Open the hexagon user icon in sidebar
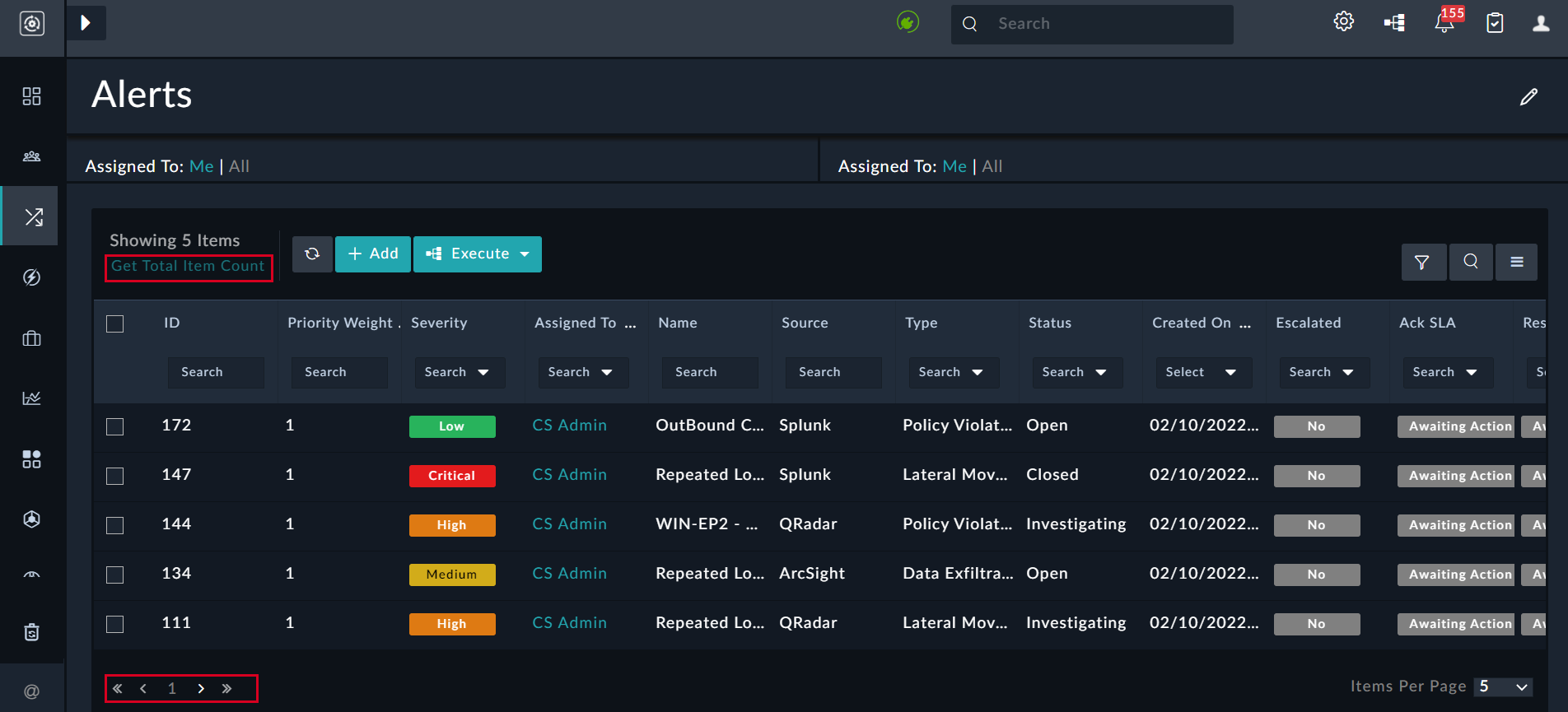The image size is (1568, 712). pos(31,519)
